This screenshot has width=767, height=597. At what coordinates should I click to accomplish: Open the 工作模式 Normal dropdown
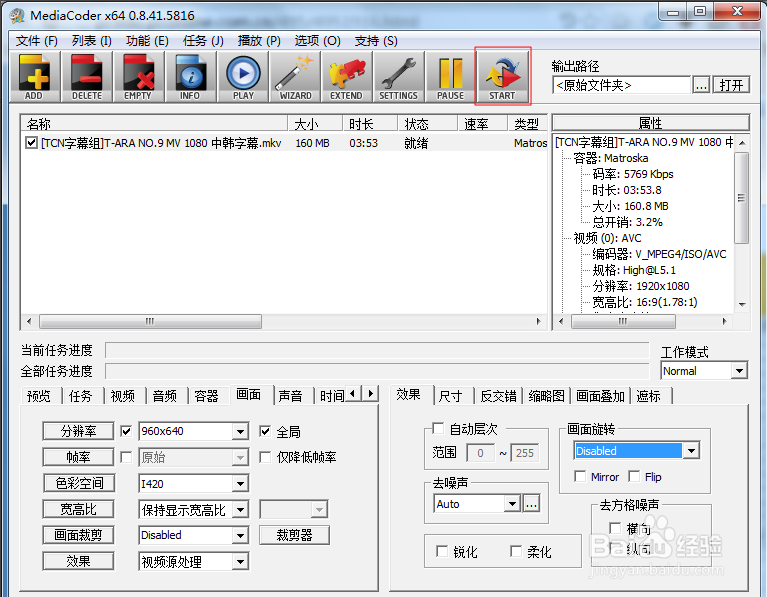[739, 371]
